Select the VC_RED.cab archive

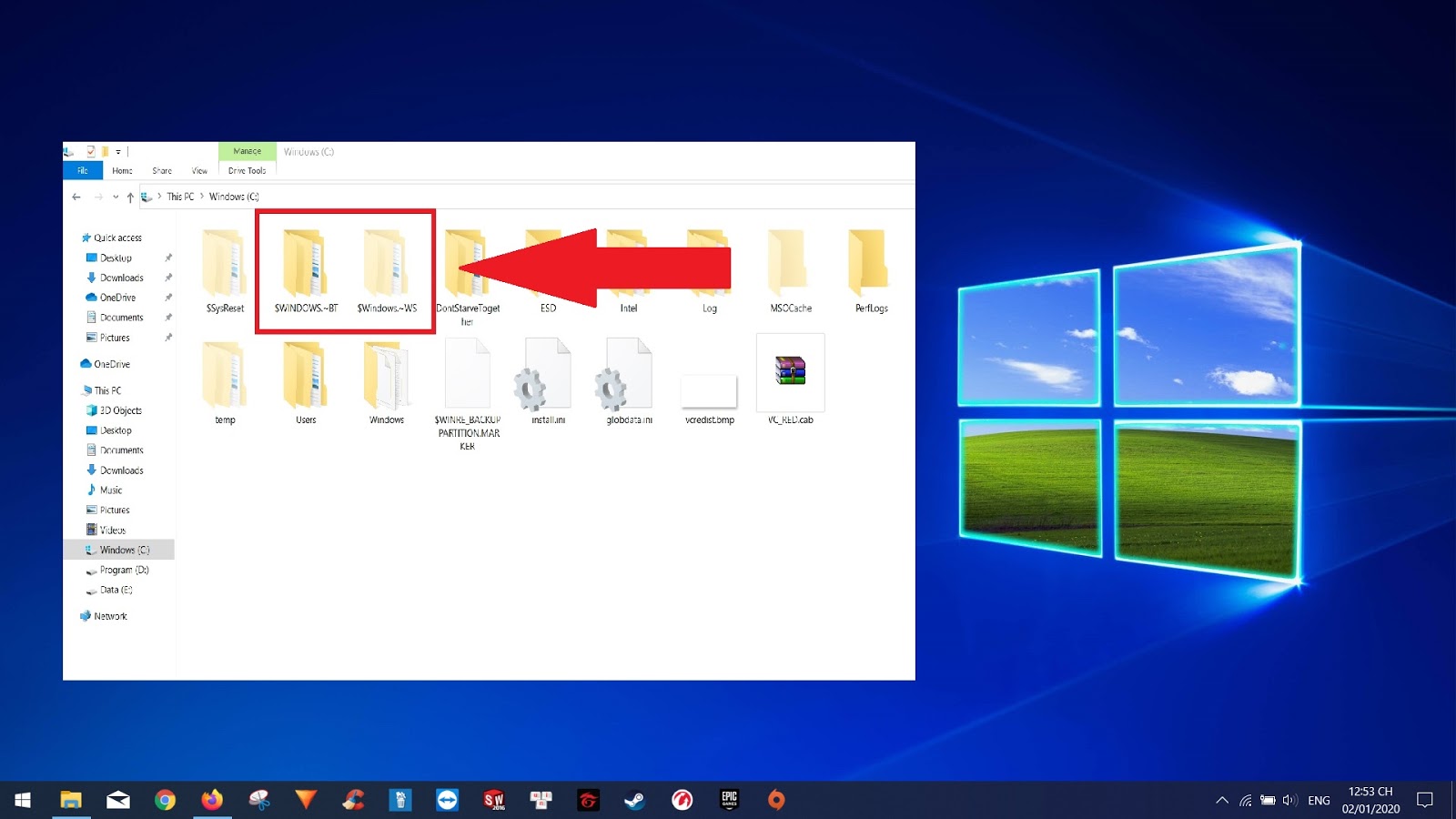(x=790, y=380)
